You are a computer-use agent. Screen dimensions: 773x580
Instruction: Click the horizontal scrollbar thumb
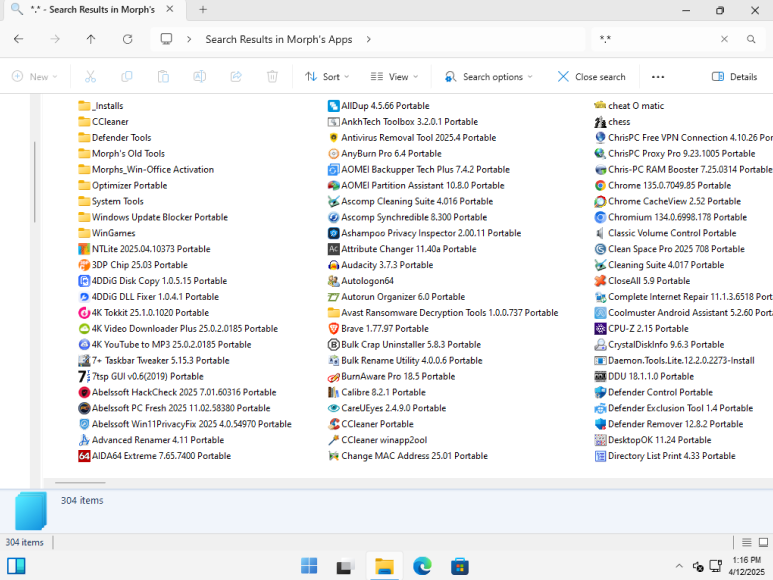coord(80,482)
